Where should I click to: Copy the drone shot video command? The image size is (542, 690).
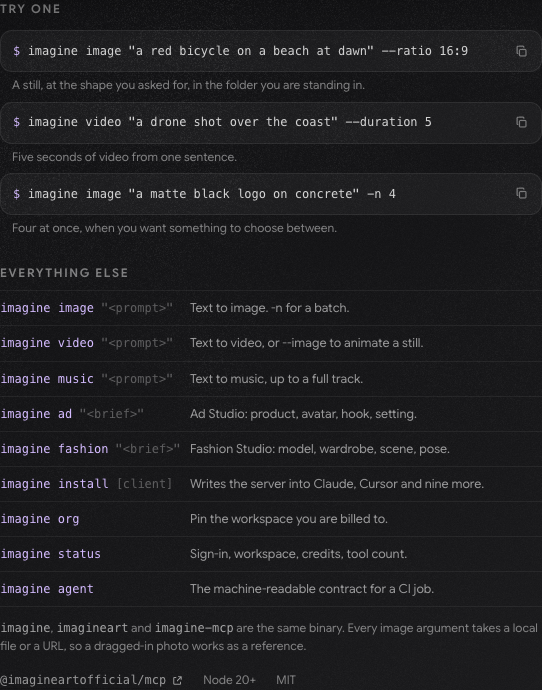tap(521, 122)
